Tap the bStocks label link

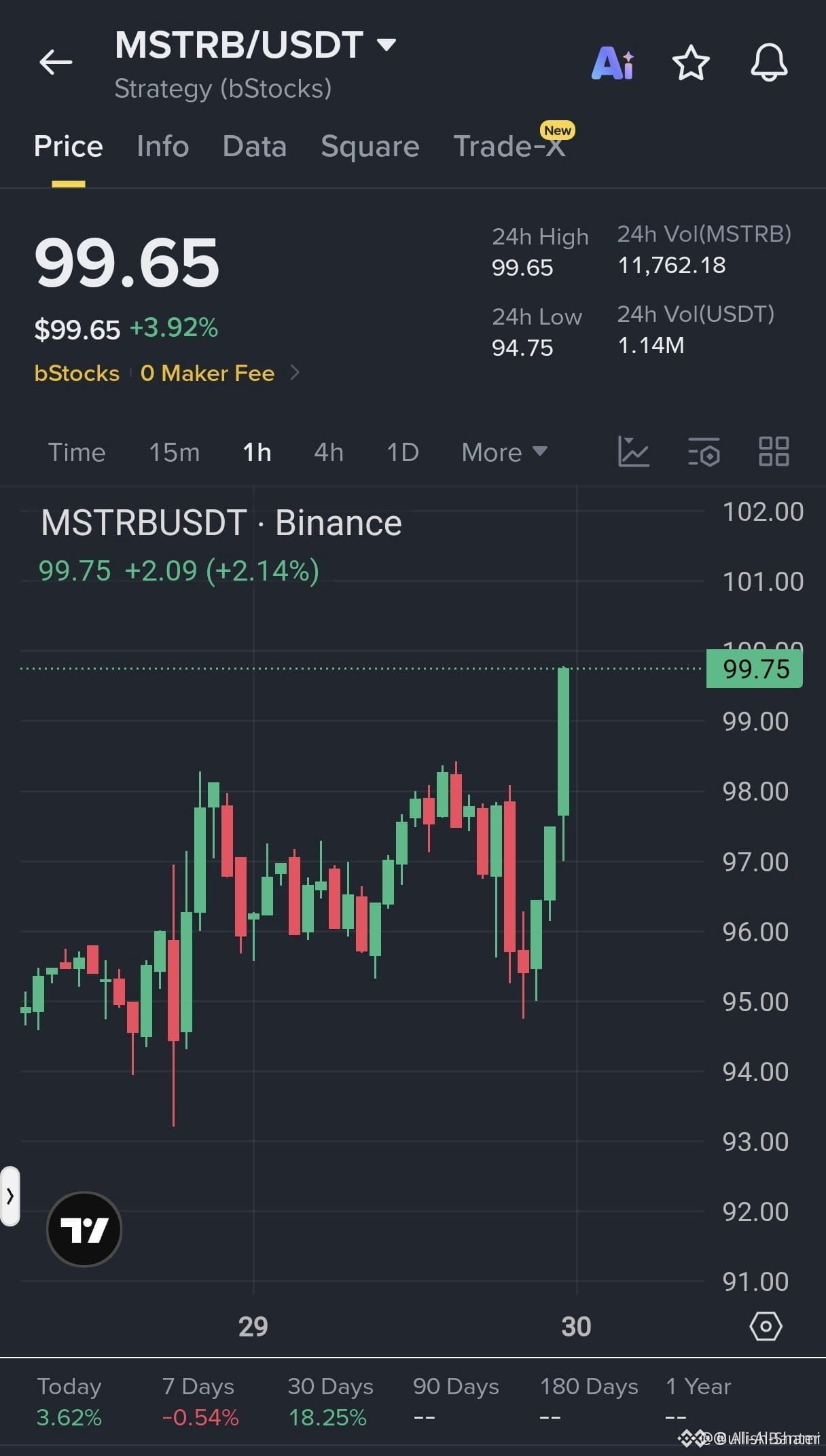(77, 373)
